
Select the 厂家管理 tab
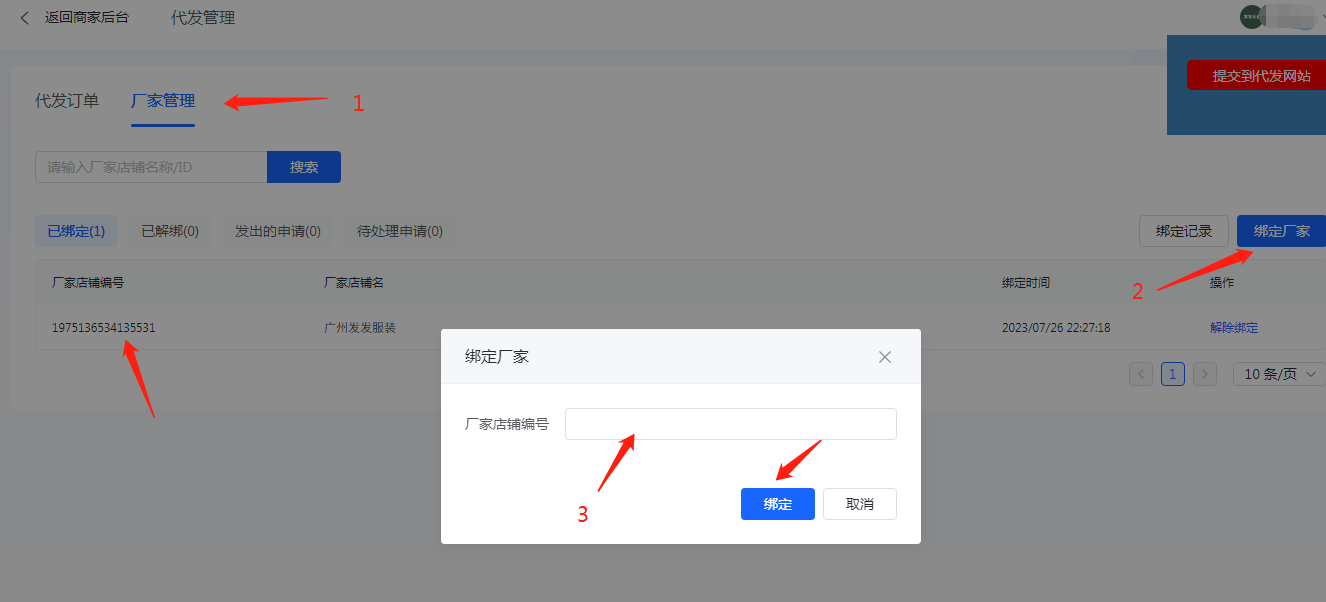(163, 101)
